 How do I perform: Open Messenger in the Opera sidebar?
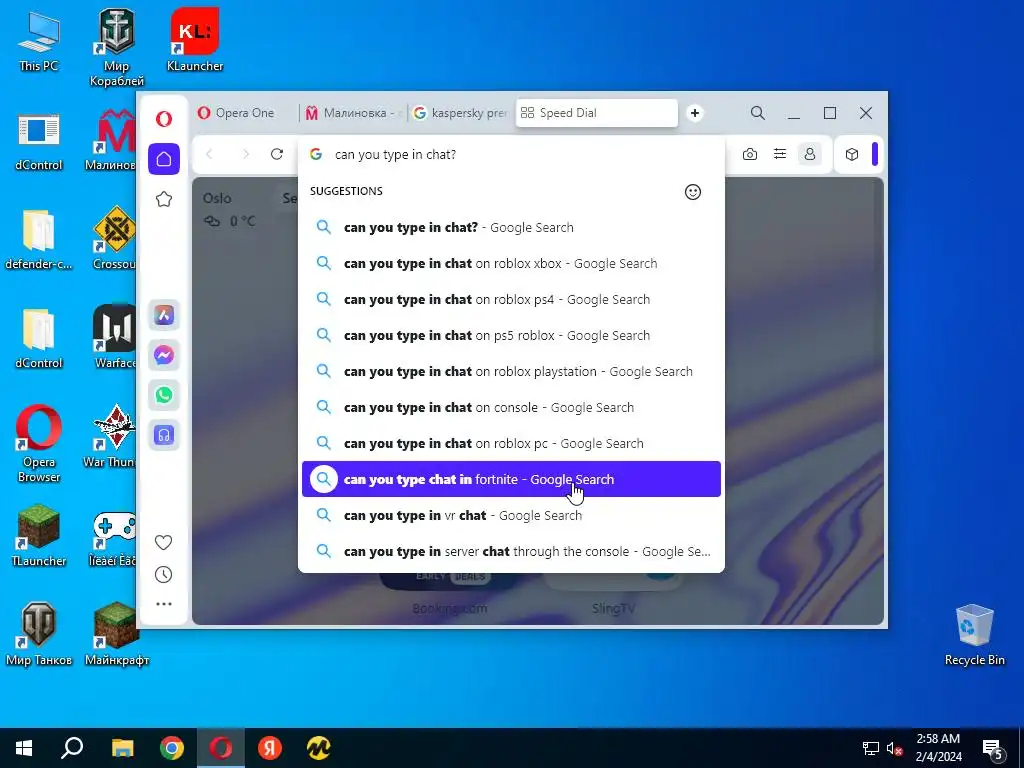(x=164, y=355)
